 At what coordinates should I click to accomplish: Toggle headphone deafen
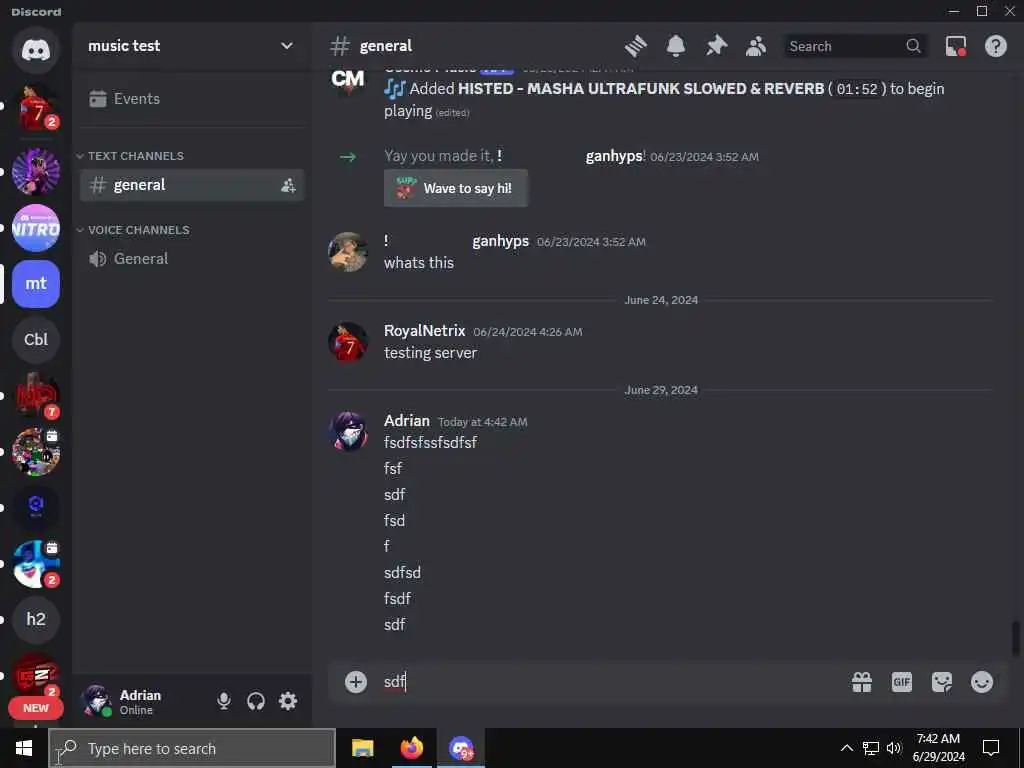pyautogui.click(x=256, y=701)
